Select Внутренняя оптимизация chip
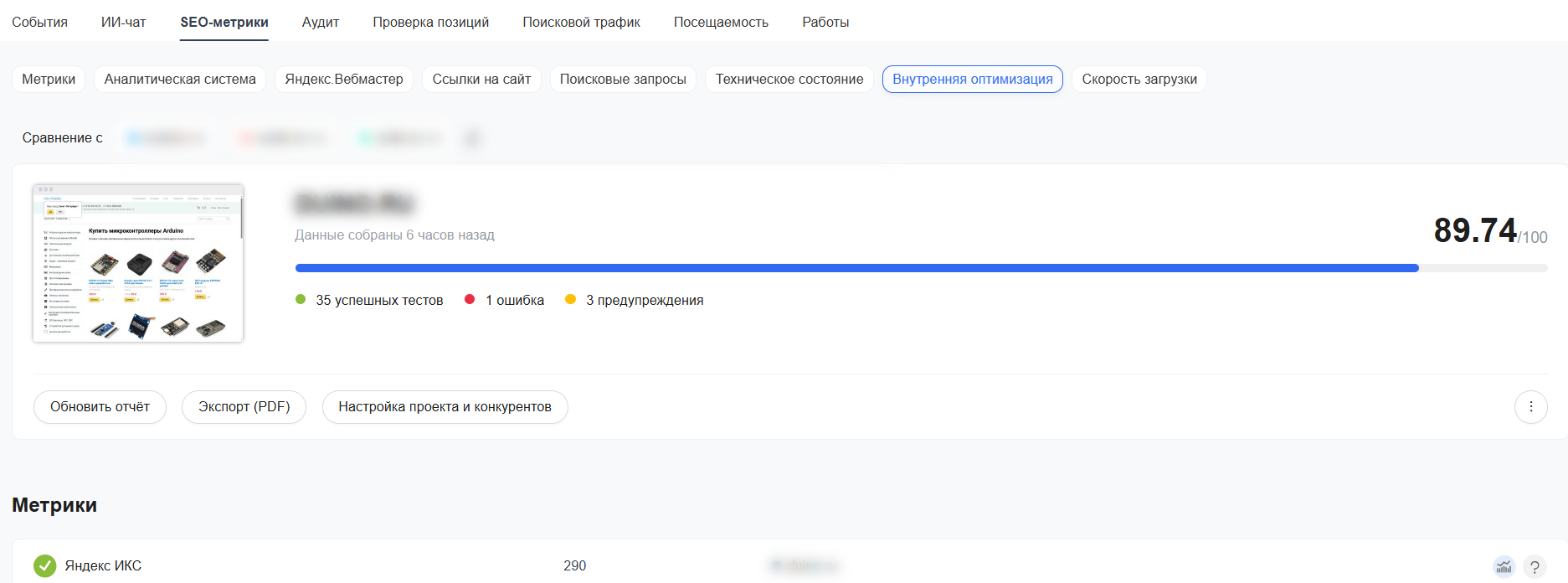 pyautogui.click(x=973, y=79)
